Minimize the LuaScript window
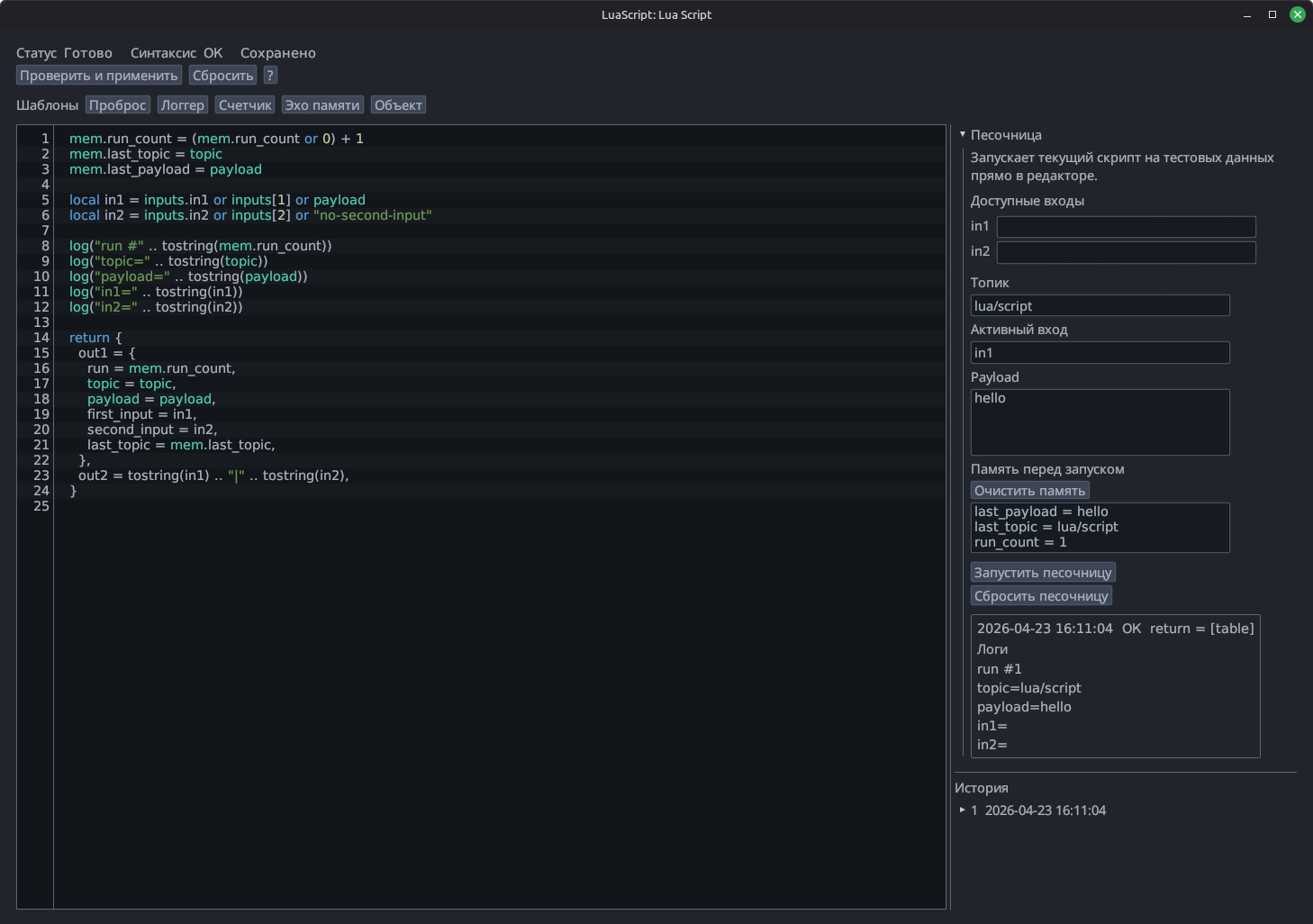Viewport: 1313px width, 924px height. coord(1247,14)
